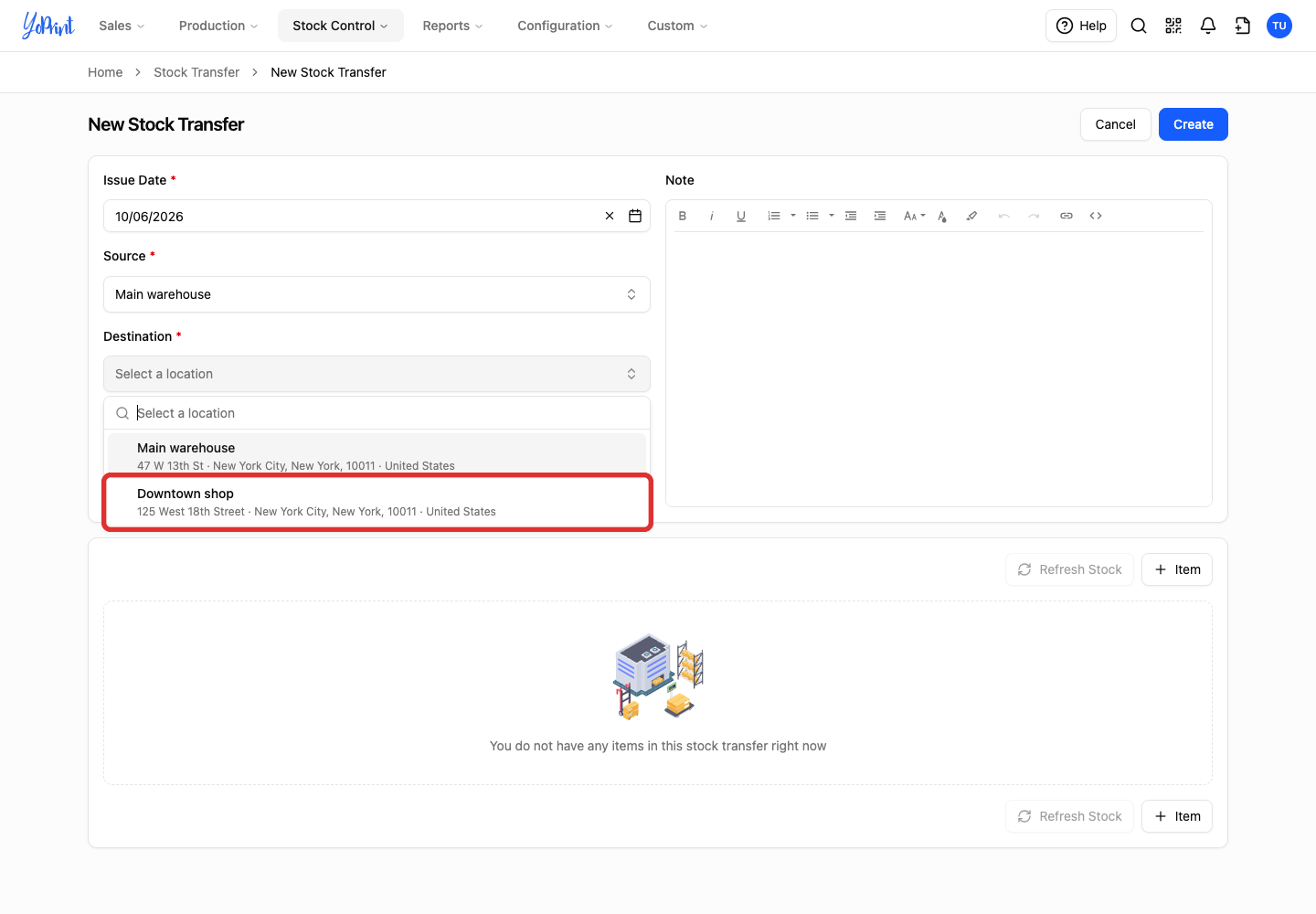Decrease indent in the Note editor
This screenshot has width=1316, height=914.
[x=851, y=216]
